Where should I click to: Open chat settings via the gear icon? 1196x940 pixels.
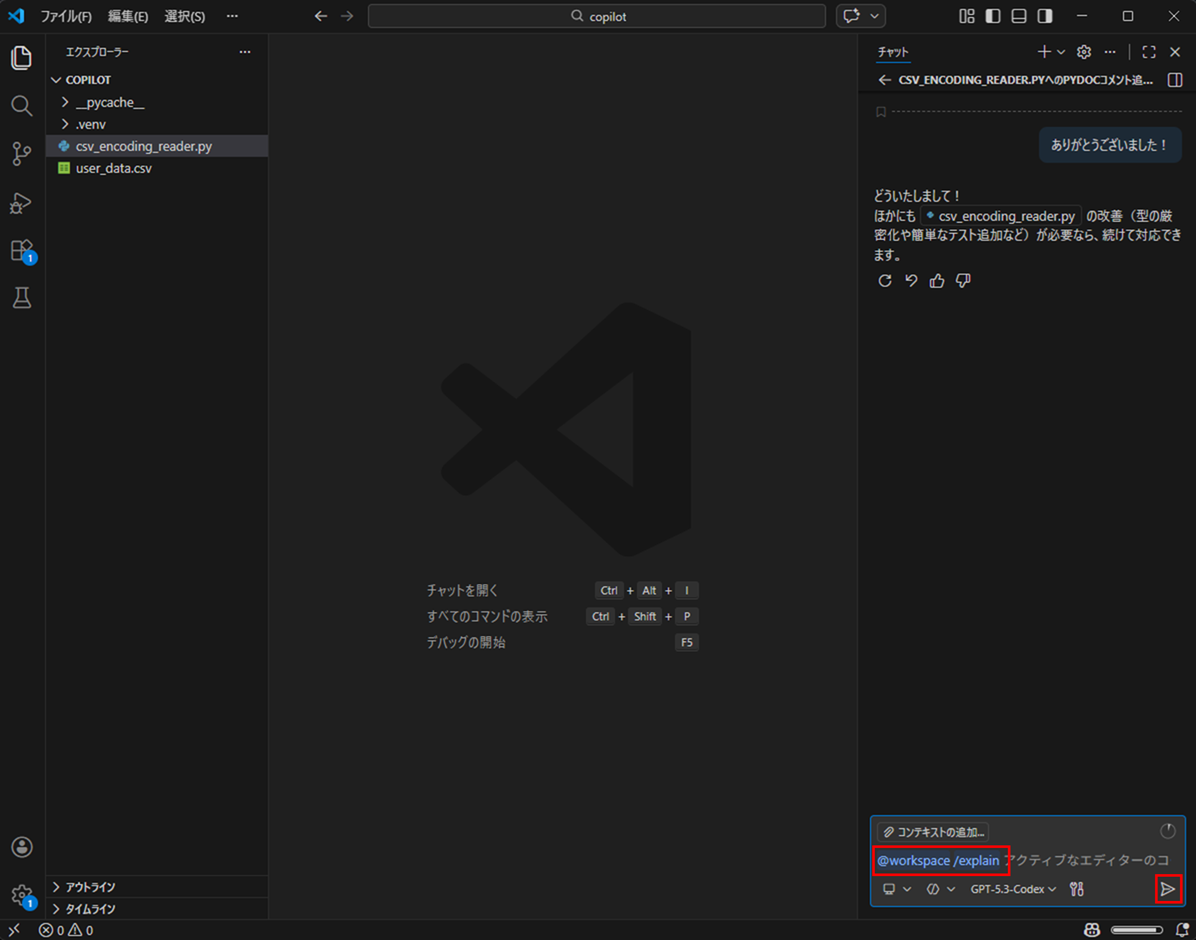1083,51
